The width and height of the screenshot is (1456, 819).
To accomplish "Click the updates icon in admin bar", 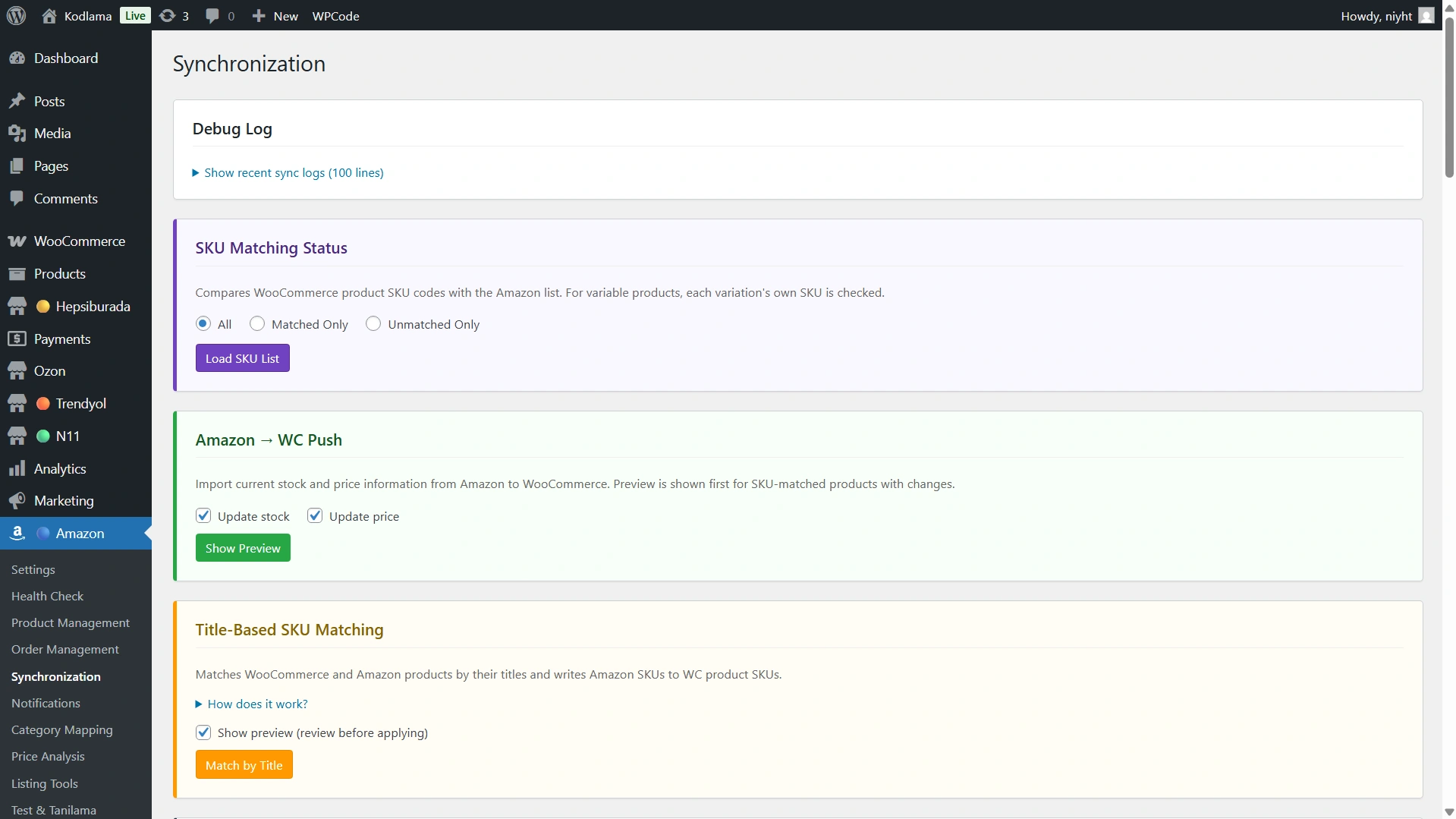I will (x=168, y=16).
